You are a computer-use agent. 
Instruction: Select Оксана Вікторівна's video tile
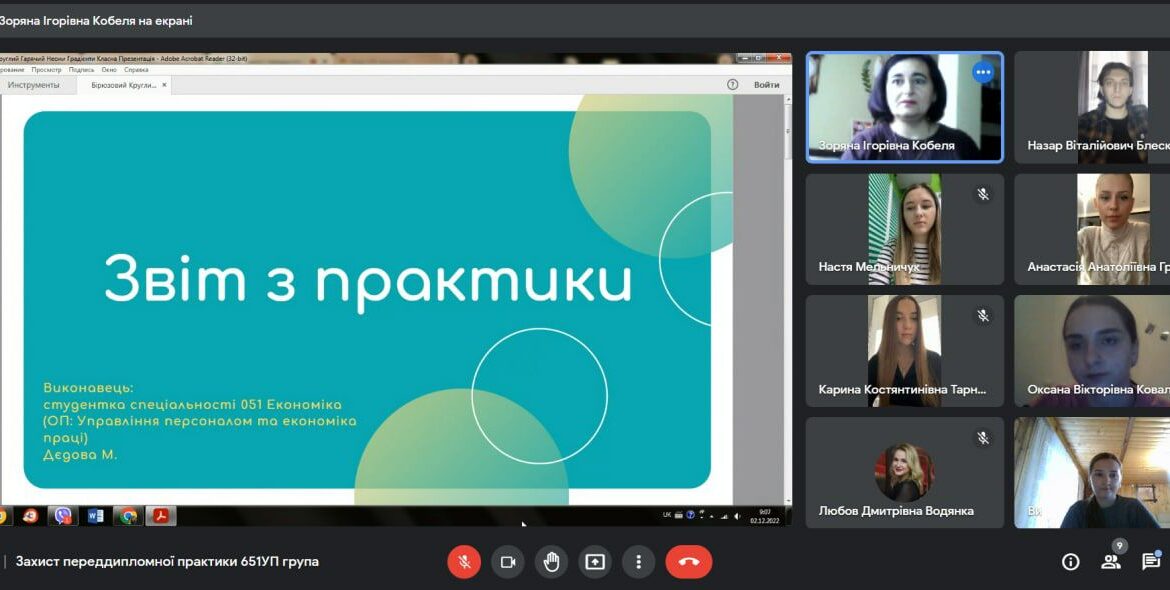[x=1092, y=351]
